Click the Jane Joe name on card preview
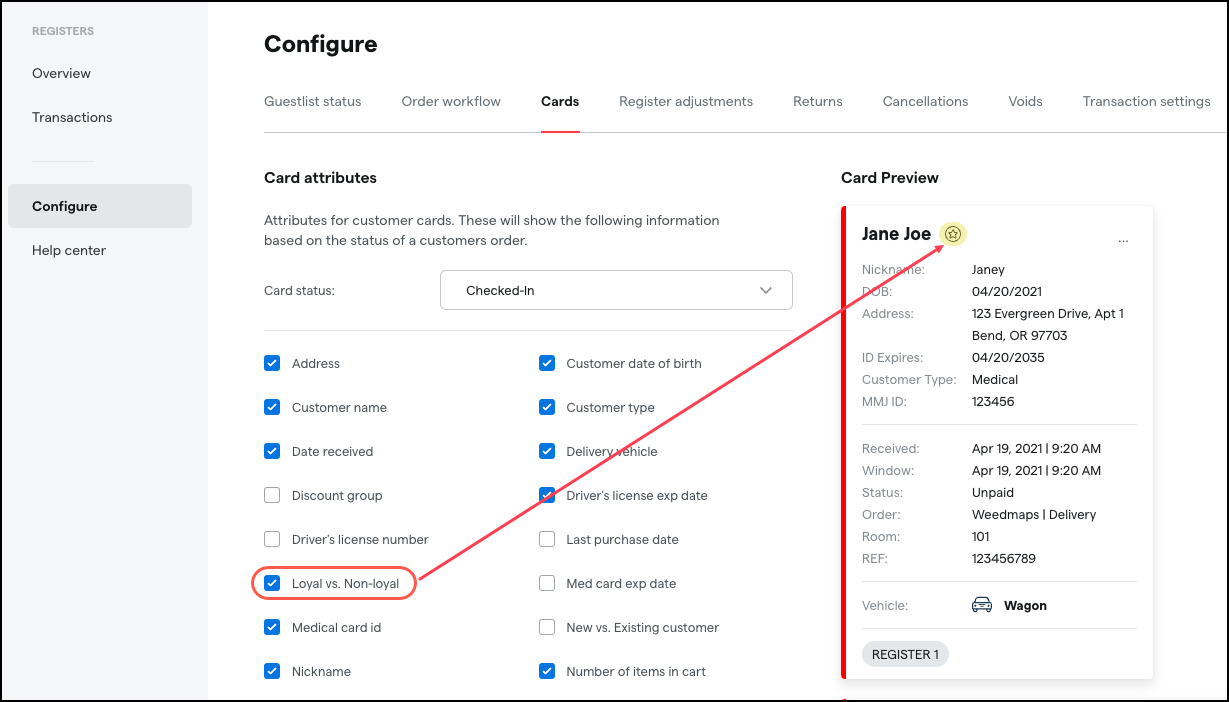Image resolution: width=1229 pixels, height=702 pixels. pos(896,234)
